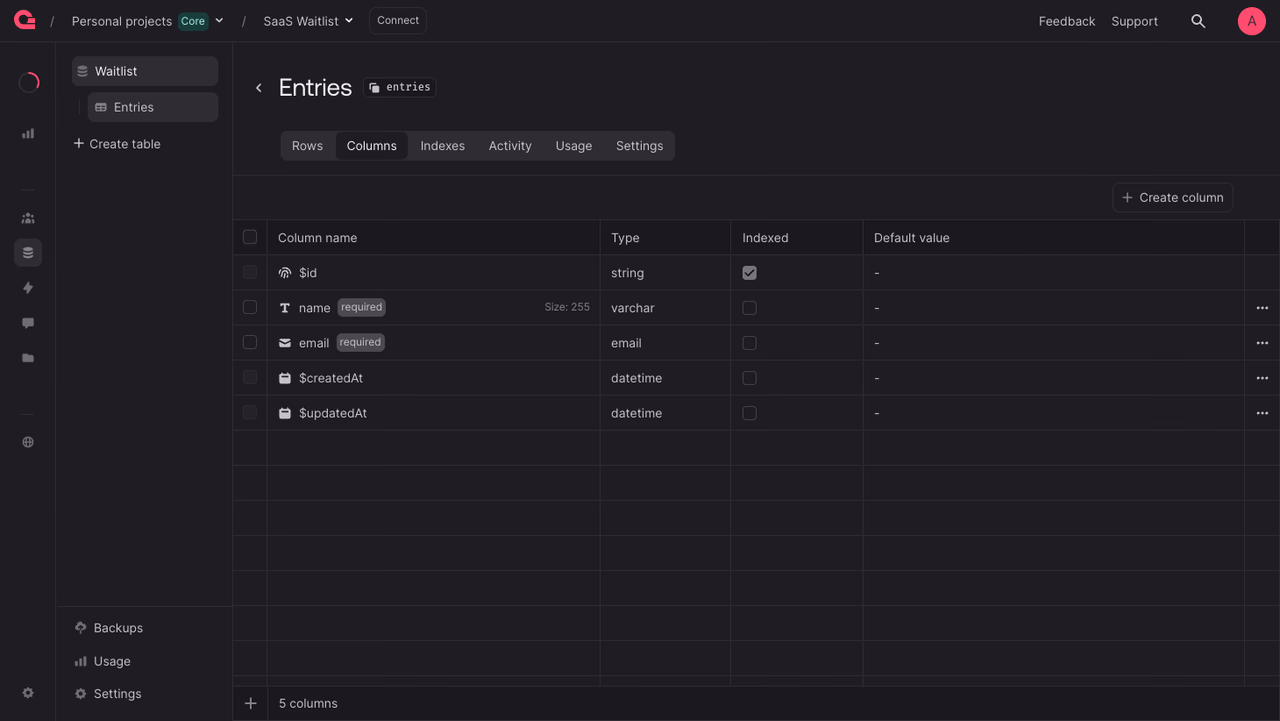This screenshot has height=721, width=1280.
Task: Click the 'Type' column header
Action: 625,238
